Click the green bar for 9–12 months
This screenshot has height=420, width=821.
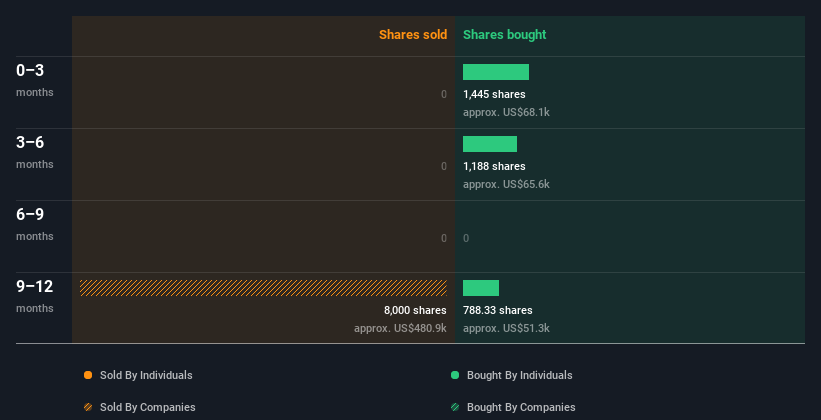(x=481, y=288)
